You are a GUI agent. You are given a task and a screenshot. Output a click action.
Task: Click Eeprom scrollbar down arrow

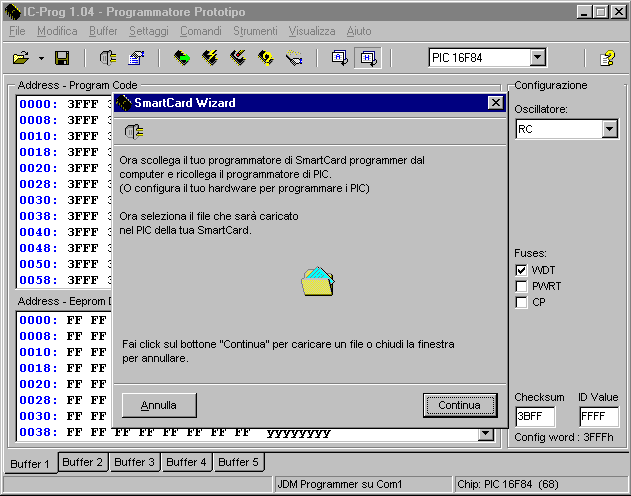click(x=486, y=434)
